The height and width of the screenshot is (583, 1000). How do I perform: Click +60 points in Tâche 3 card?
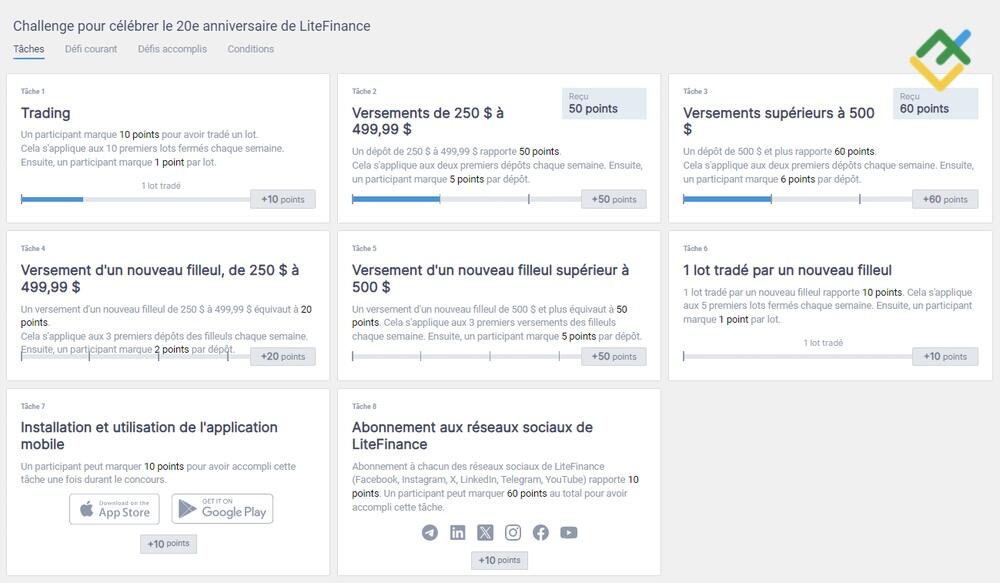tap(945, 200)
